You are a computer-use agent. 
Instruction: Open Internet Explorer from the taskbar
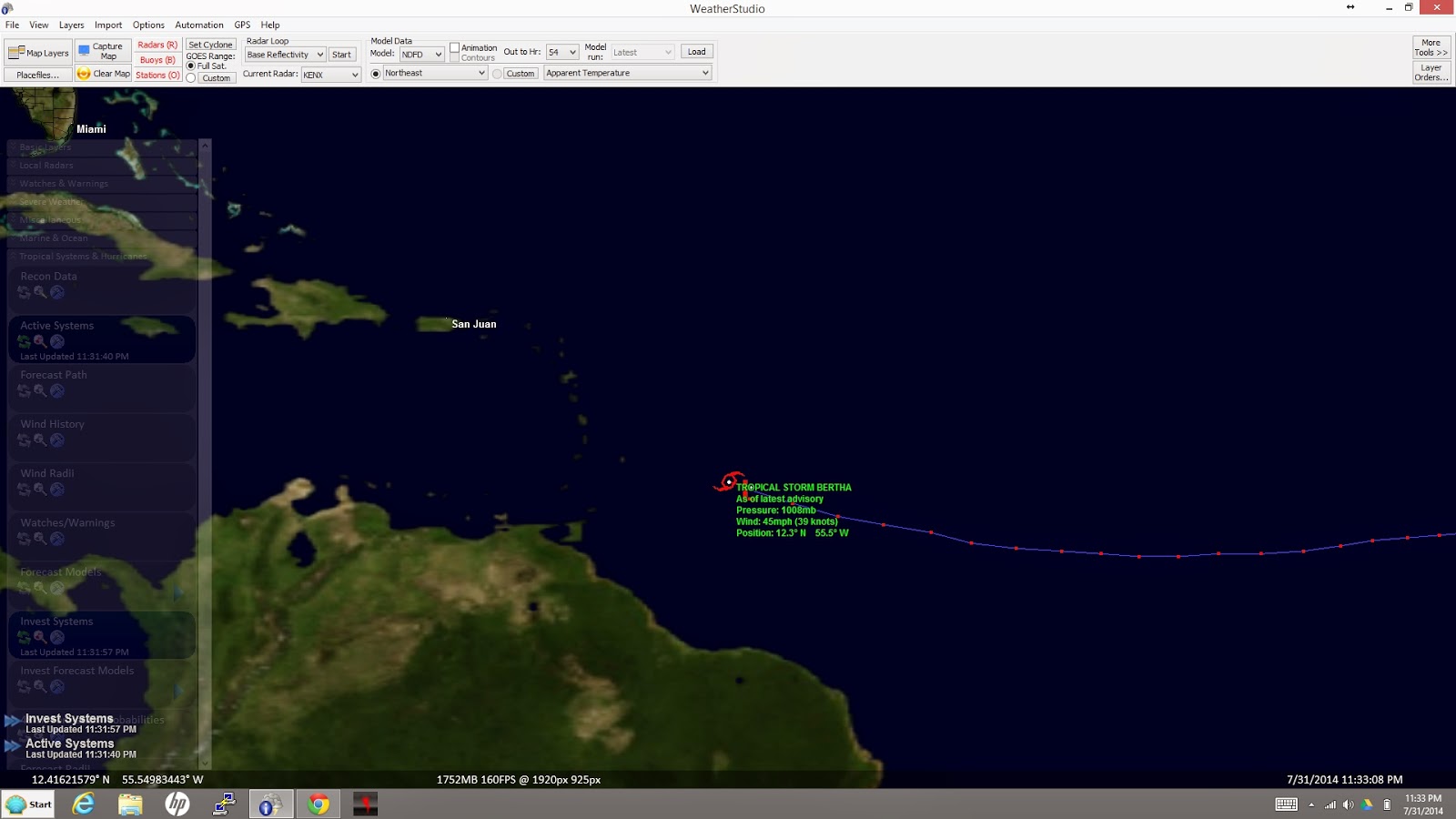84,804
